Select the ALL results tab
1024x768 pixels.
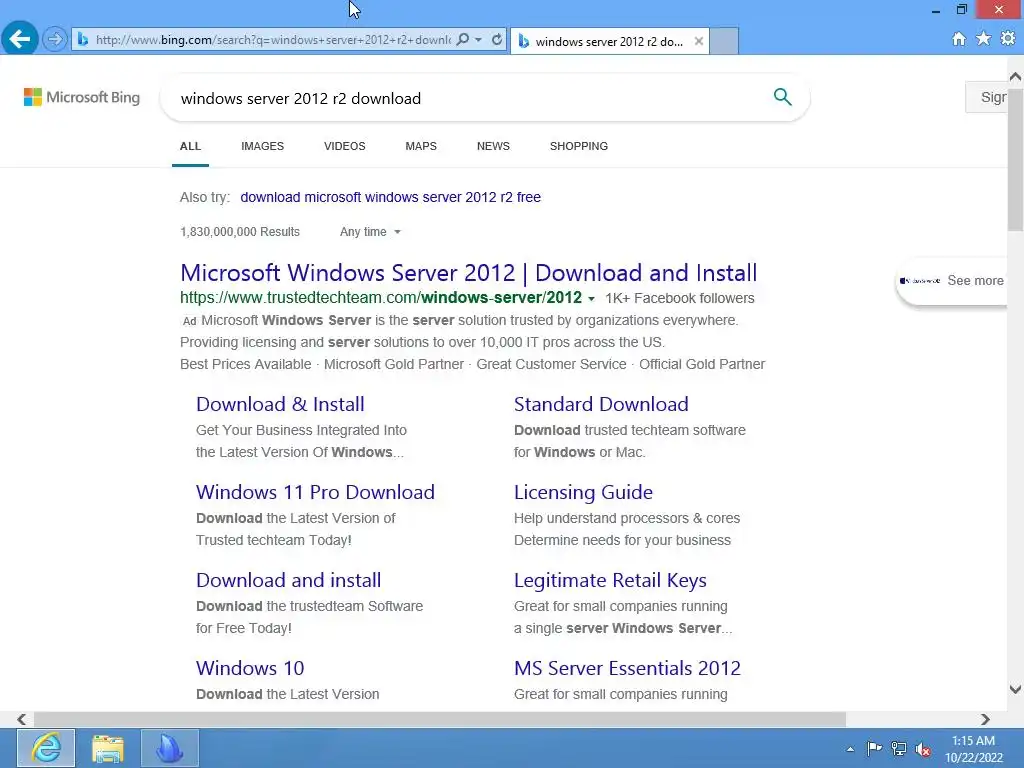pyautogui.click(x=190, y=146)
